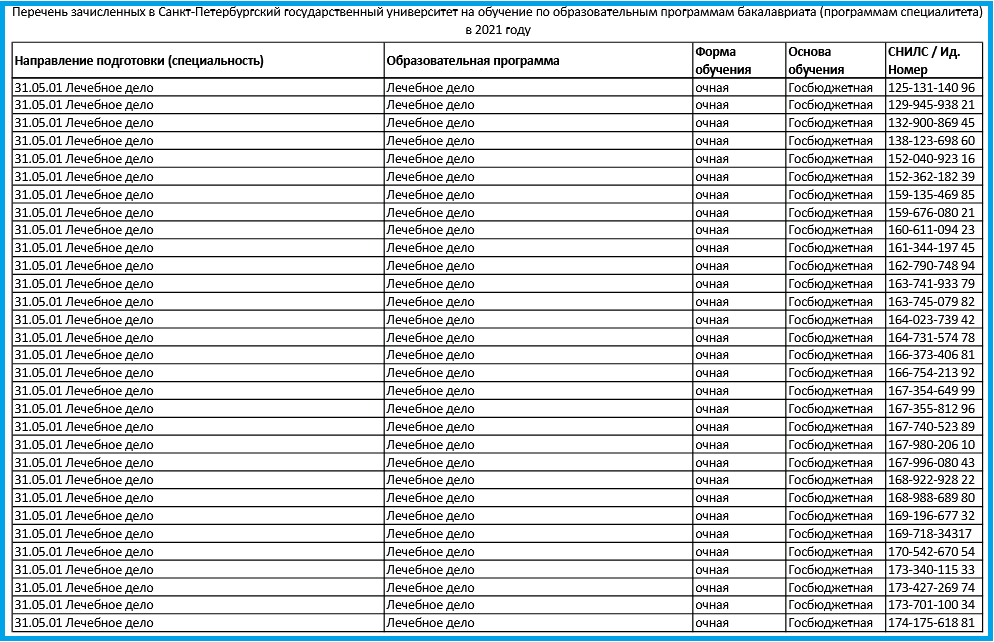Select the cell with number 167-980-206 10
Screen dimensions: 994x642
click(x=934, y=444)
